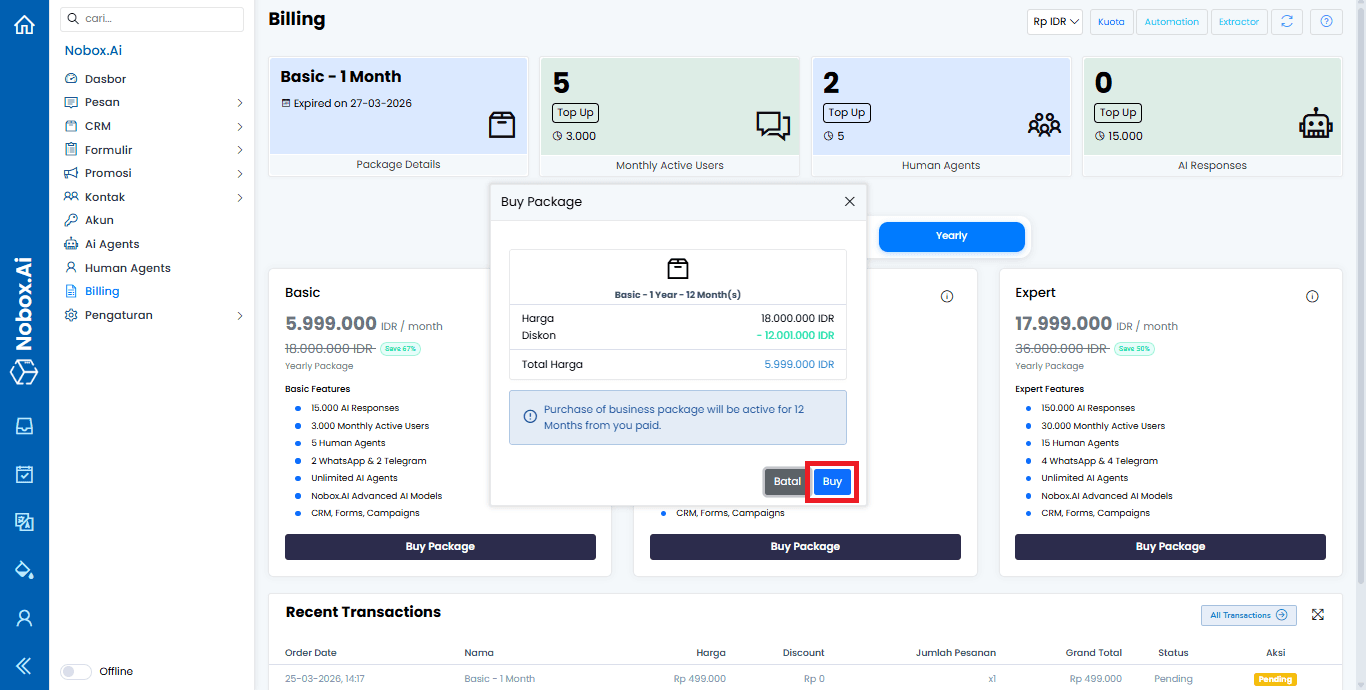Click the translate icon in left rail
Image resolution: width=1366 pixels, height=690 pixels.
(x=24, y=522)
